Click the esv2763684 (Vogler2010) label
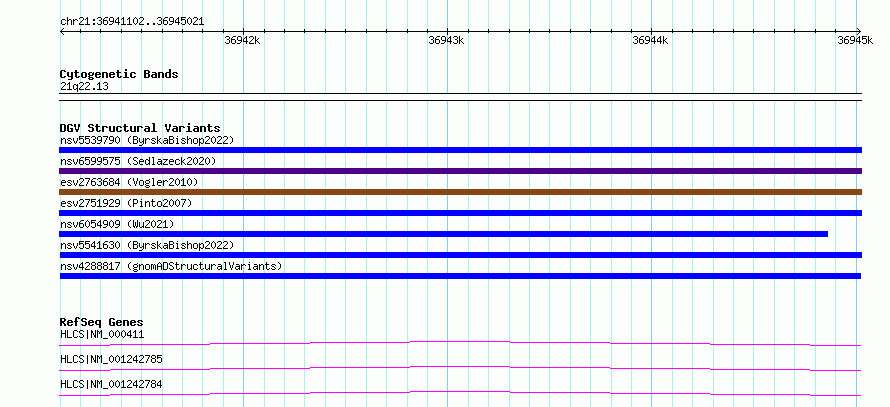This screenshot has height=407, width=890. pos(129,182)
